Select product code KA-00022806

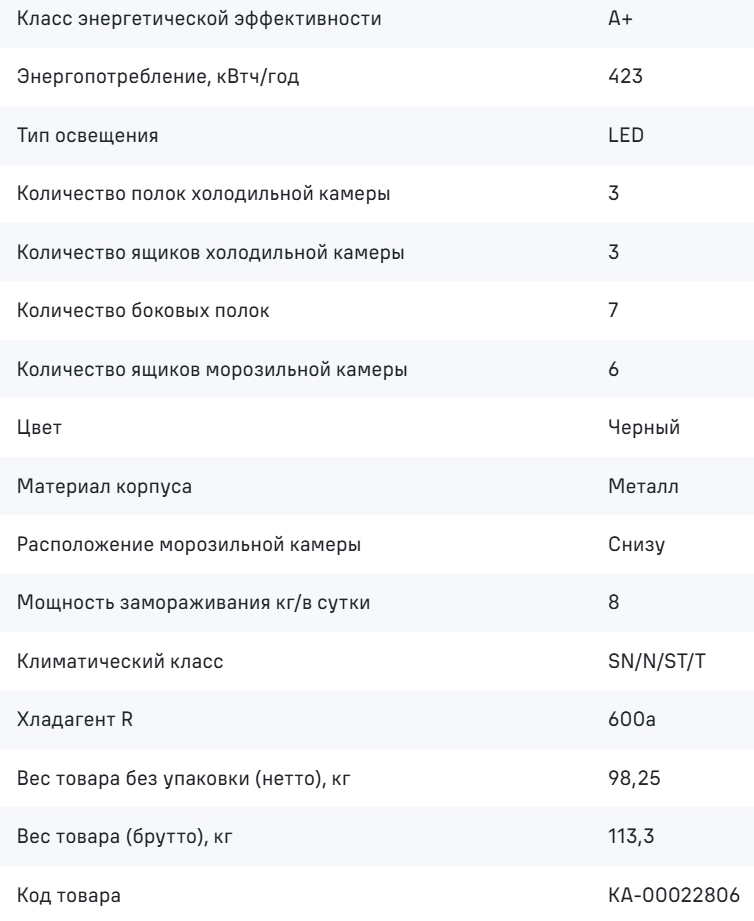pyautogui.click(x=674, y=895)
